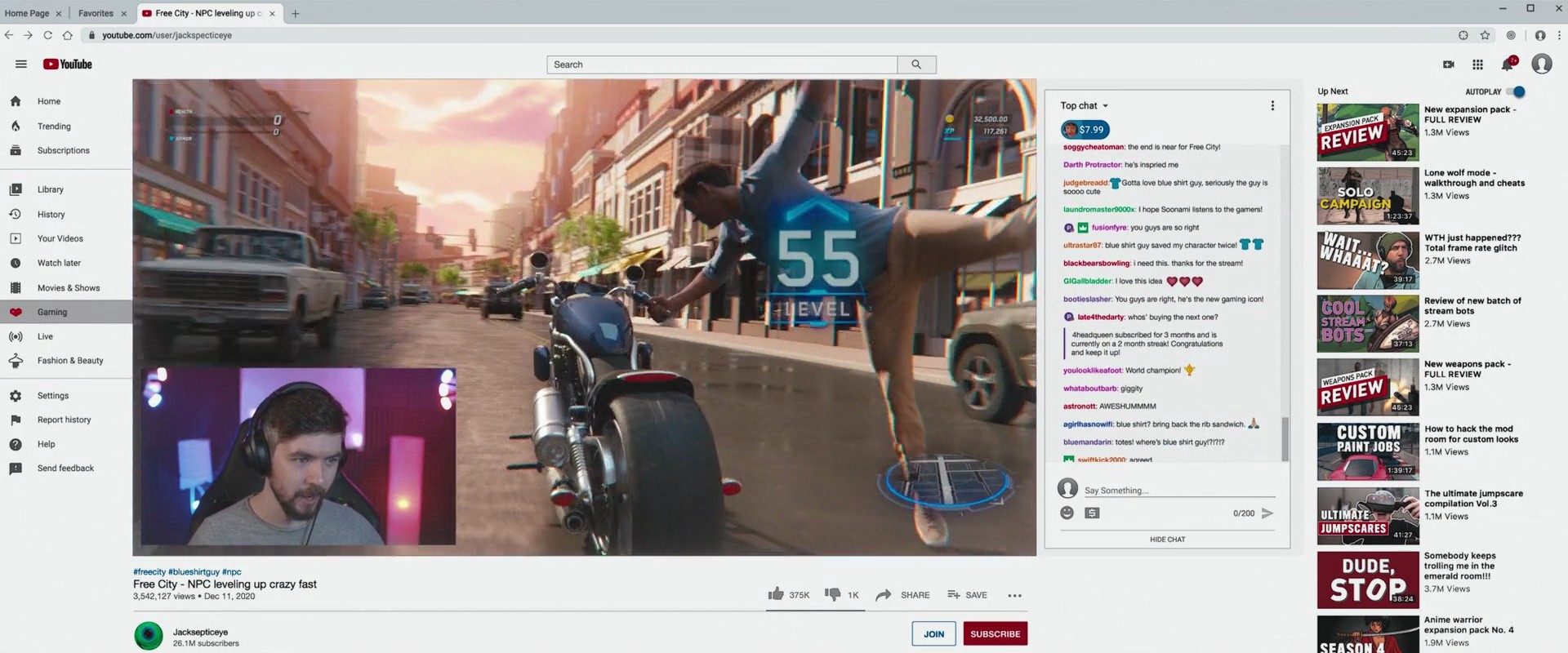This screenshot has width=1568, height=653.
Task: Send the chat message arrow
Action: pyautogui.click(x=1267, y=513)
